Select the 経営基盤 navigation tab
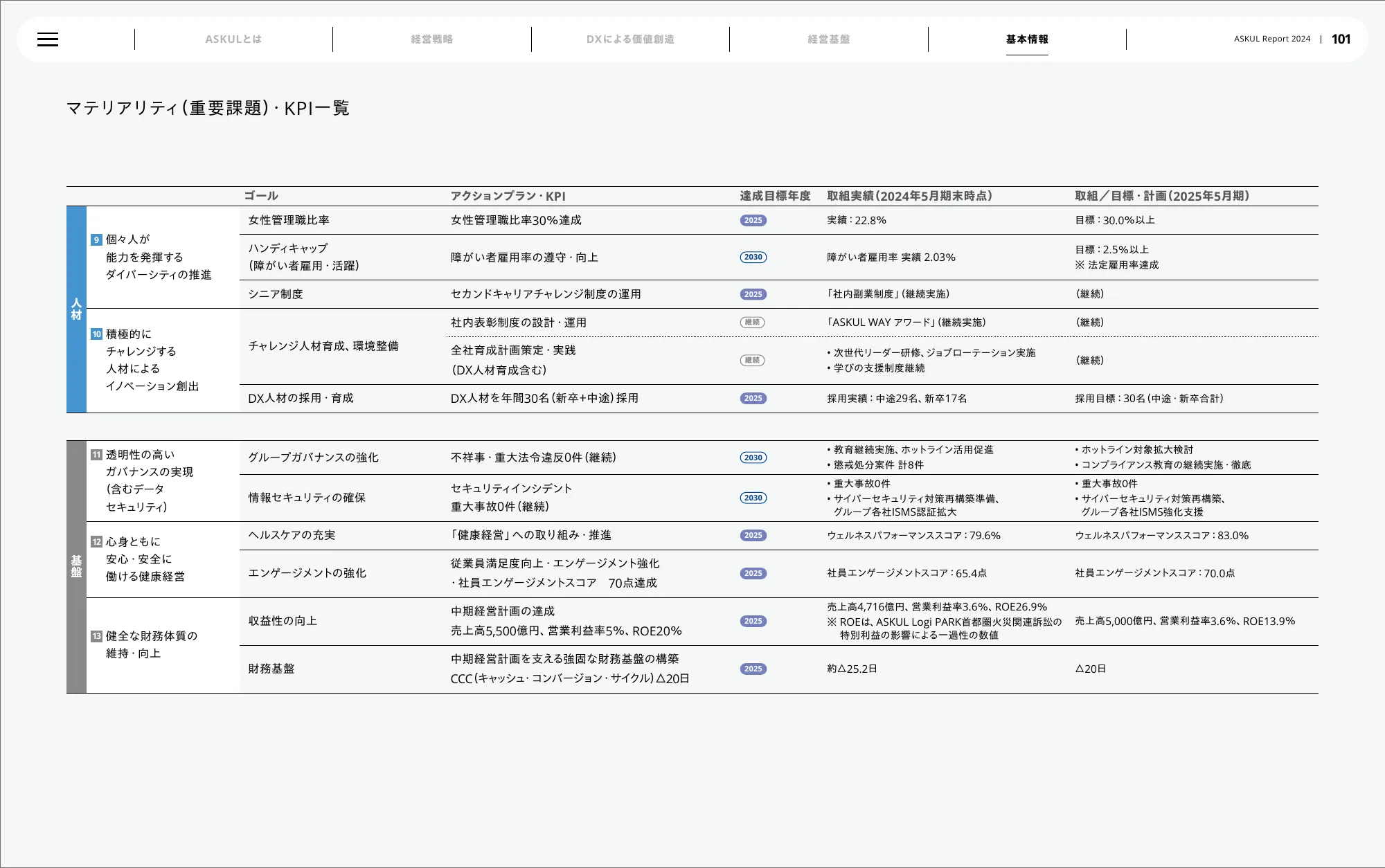The width and height of the screenshot is (1385, 868). [828, 39]
